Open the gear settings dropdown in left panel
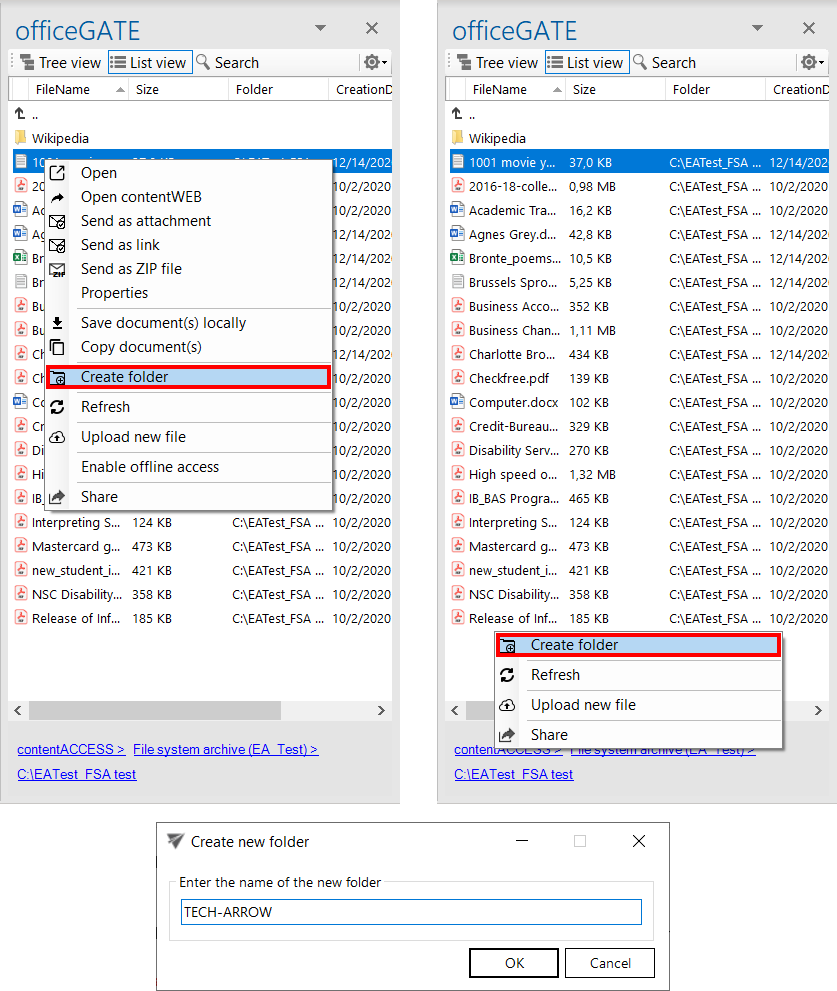The image size is (837, 991). (374, 62)
